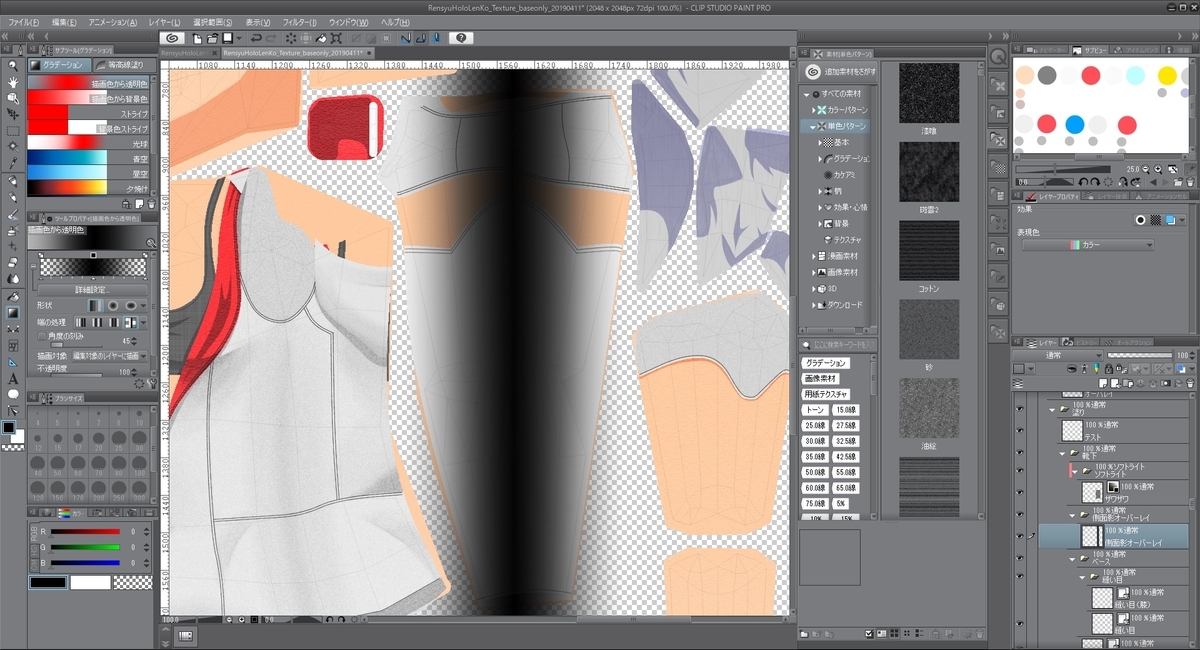Viewport: 1200px width, 650px height.
Task: Toggle visibility of 塗り folder
Action: [x=1020, y=409]
